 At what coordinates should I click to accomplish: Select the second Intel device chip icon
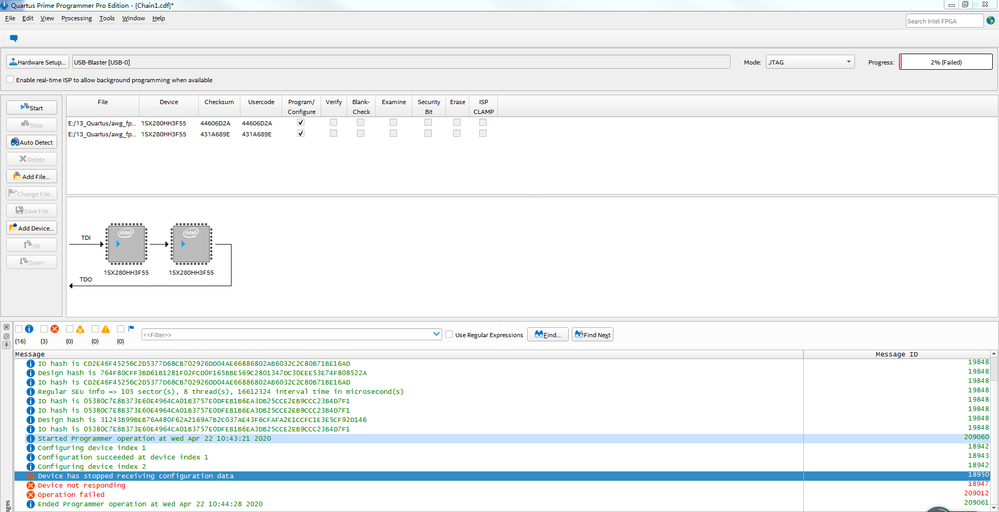point(190,244)
